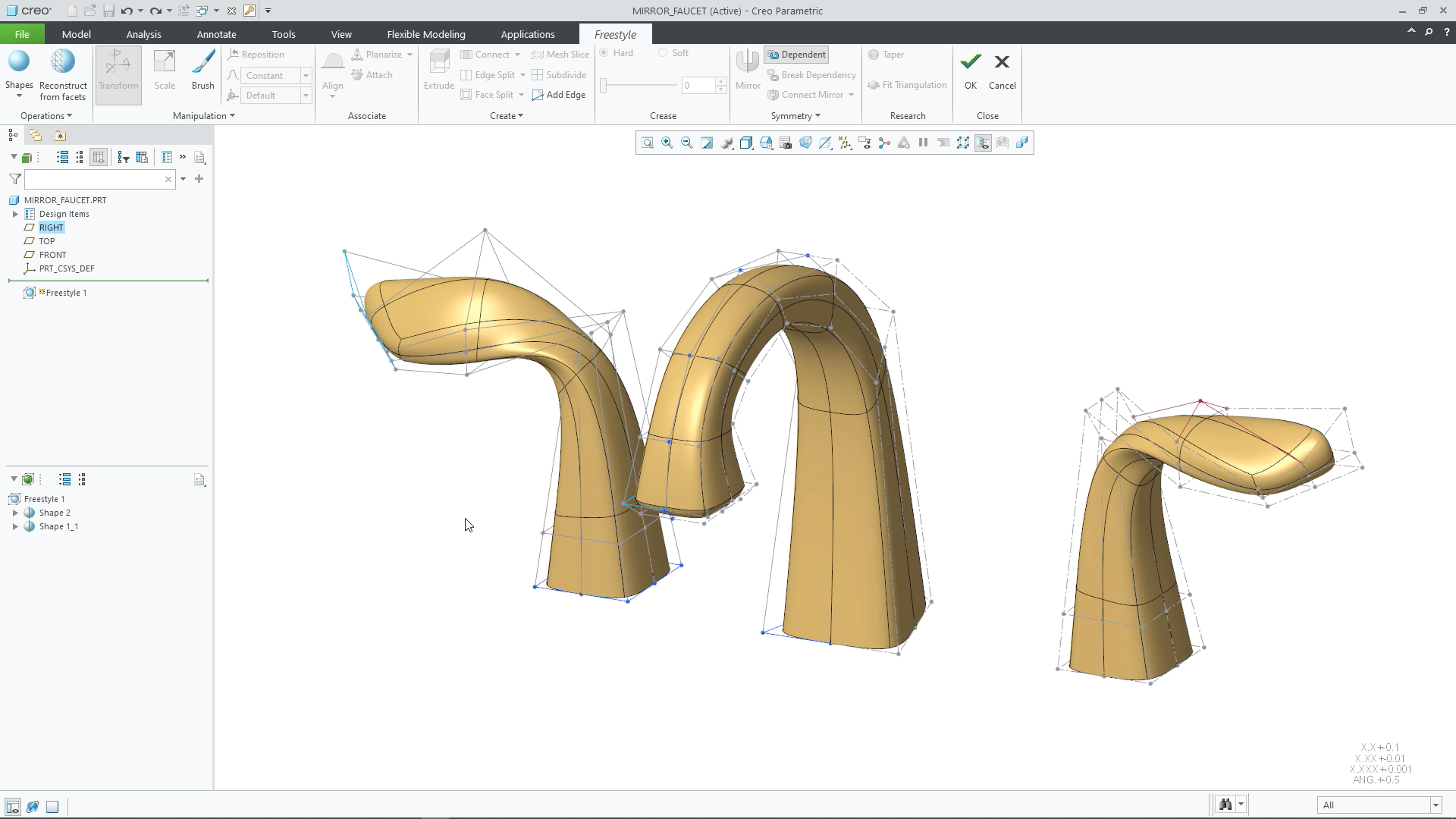The width and height of the screenshot is (1456, 819).
Task: Click the Perspective View icon
Action: (x=805, y=143)
